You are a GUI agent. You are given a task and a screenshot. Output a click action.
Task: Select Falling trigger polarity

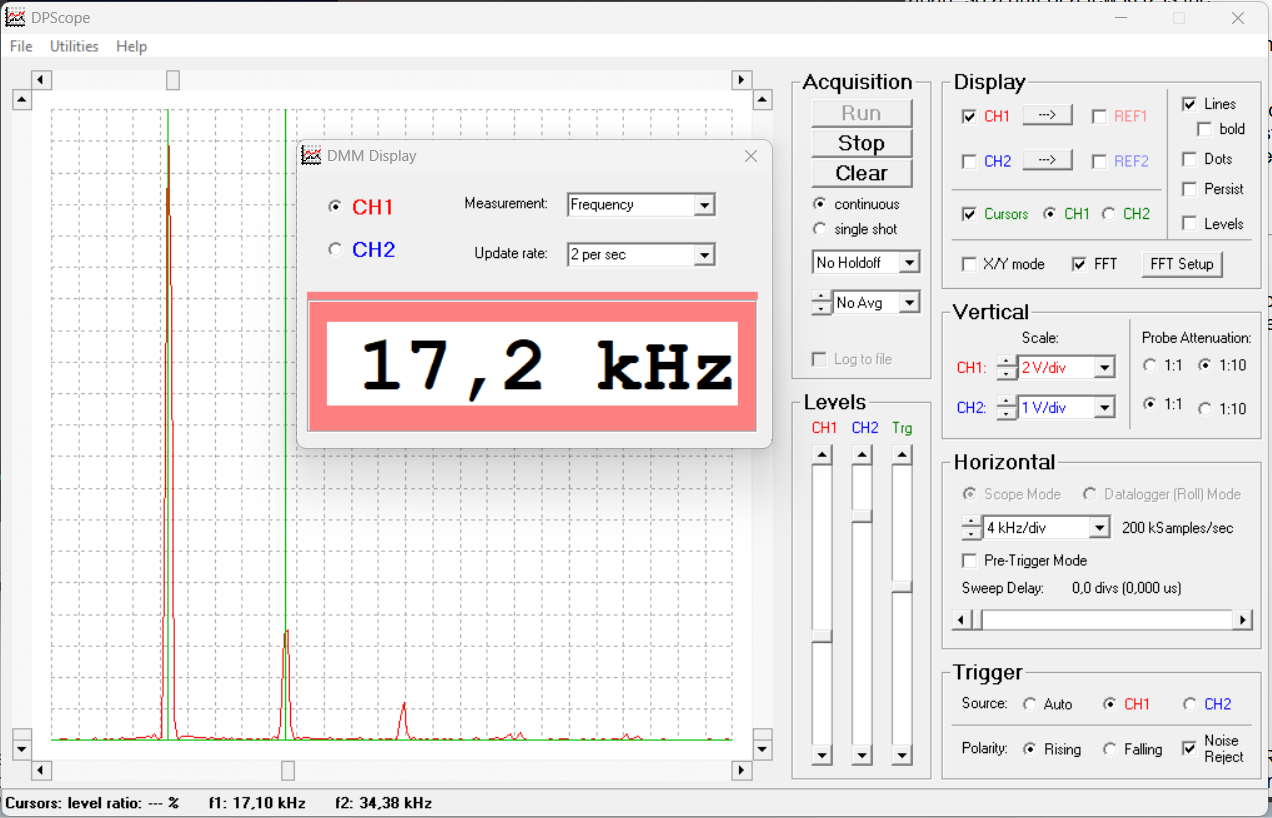tap(1109, 749)
